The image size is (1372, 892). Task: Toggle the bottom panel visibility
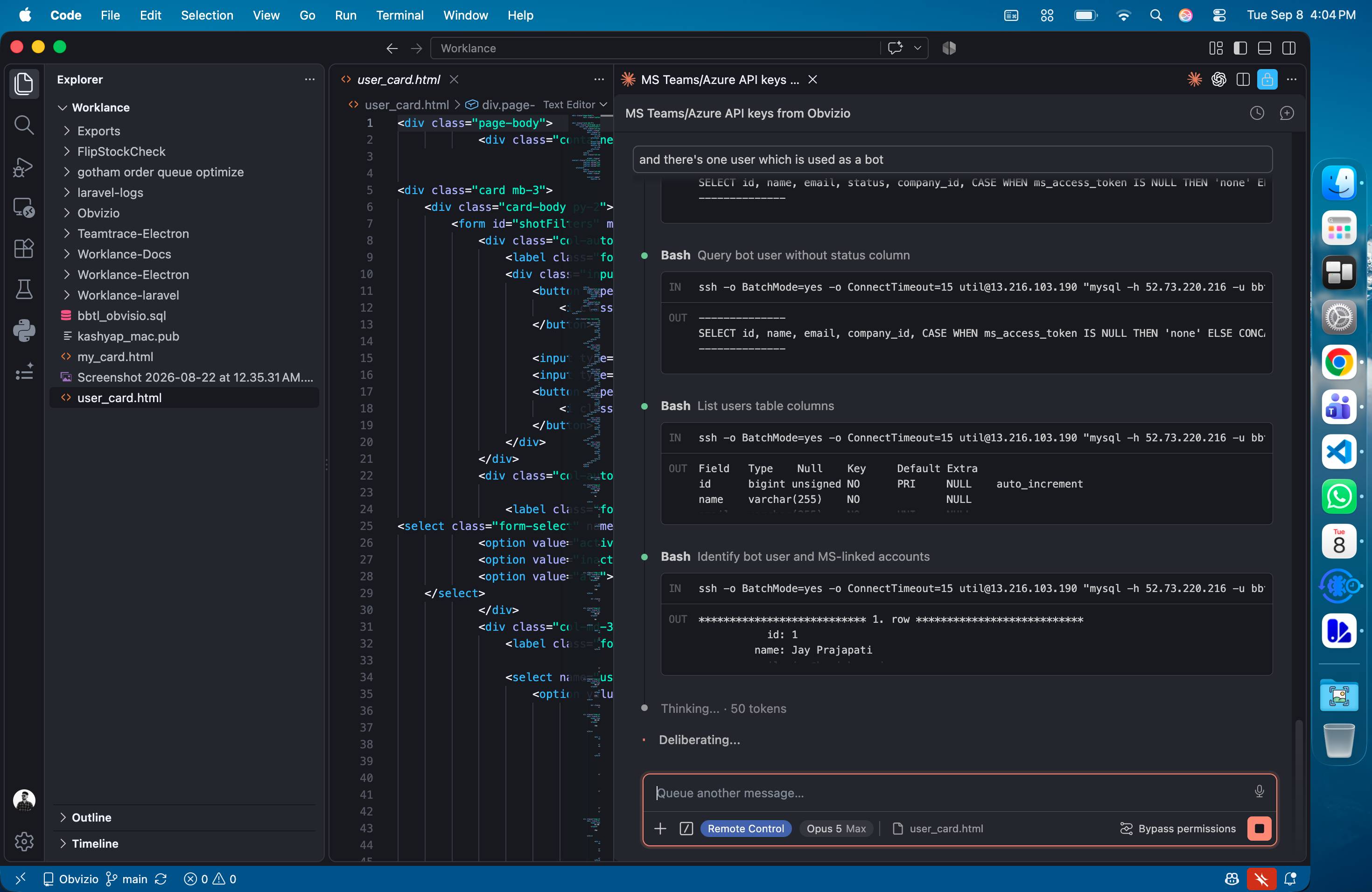click(x=1265, y=48)
